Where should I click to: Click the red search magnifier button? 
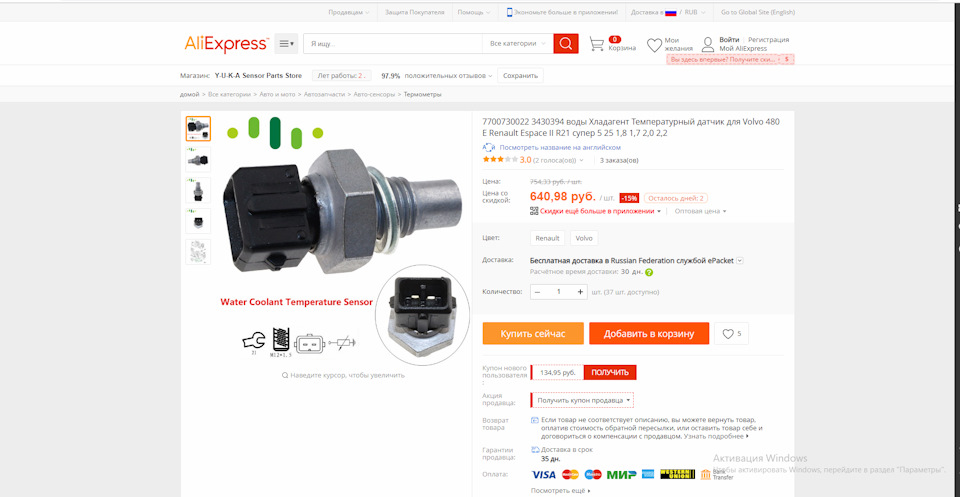tap(566, 43)
